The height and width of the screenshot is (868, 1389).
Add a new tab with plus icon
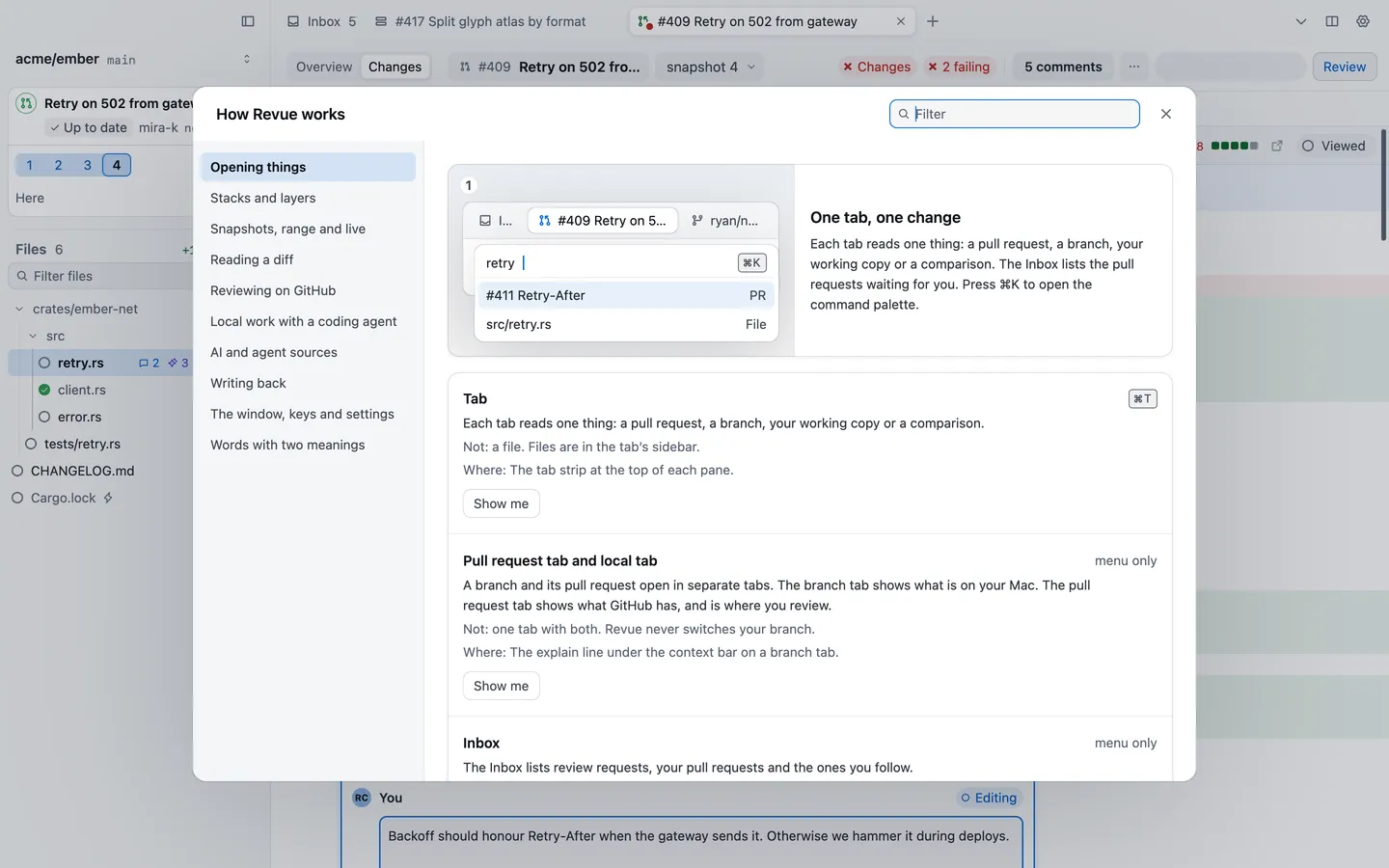tap(933, 21)
